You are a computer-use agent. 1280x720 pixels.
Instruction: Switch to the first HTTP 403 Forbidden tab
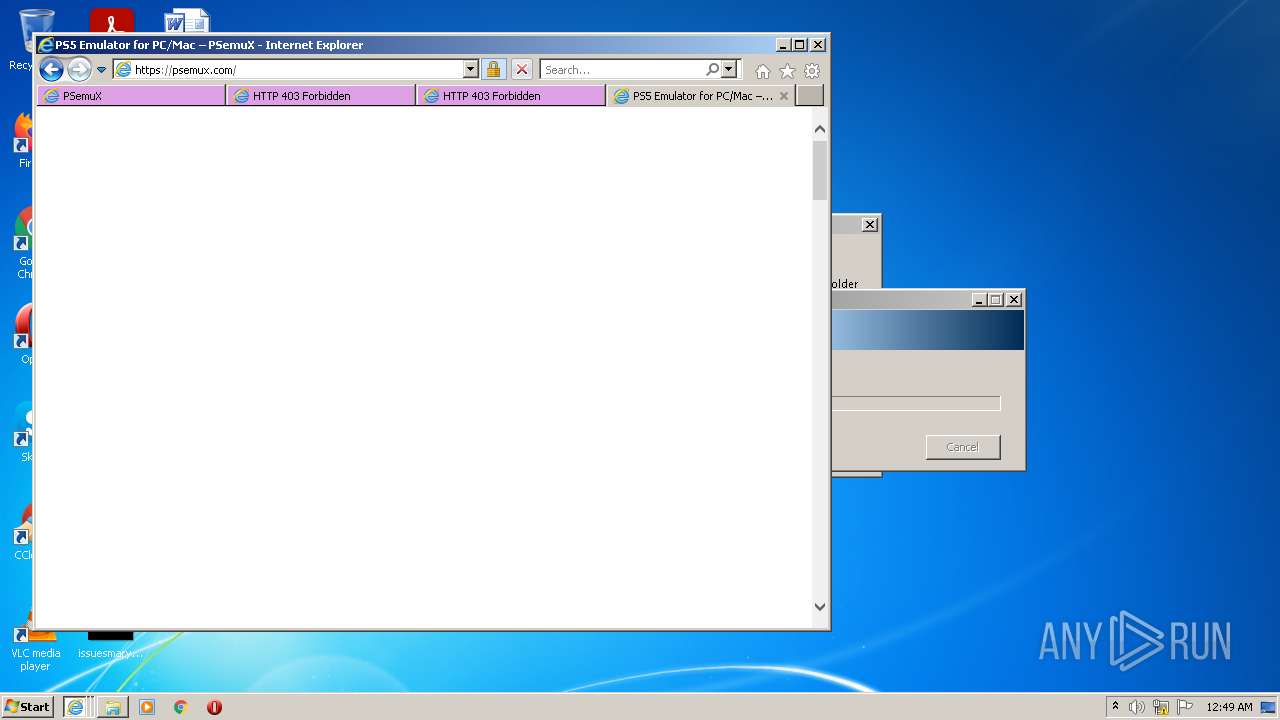321,96
